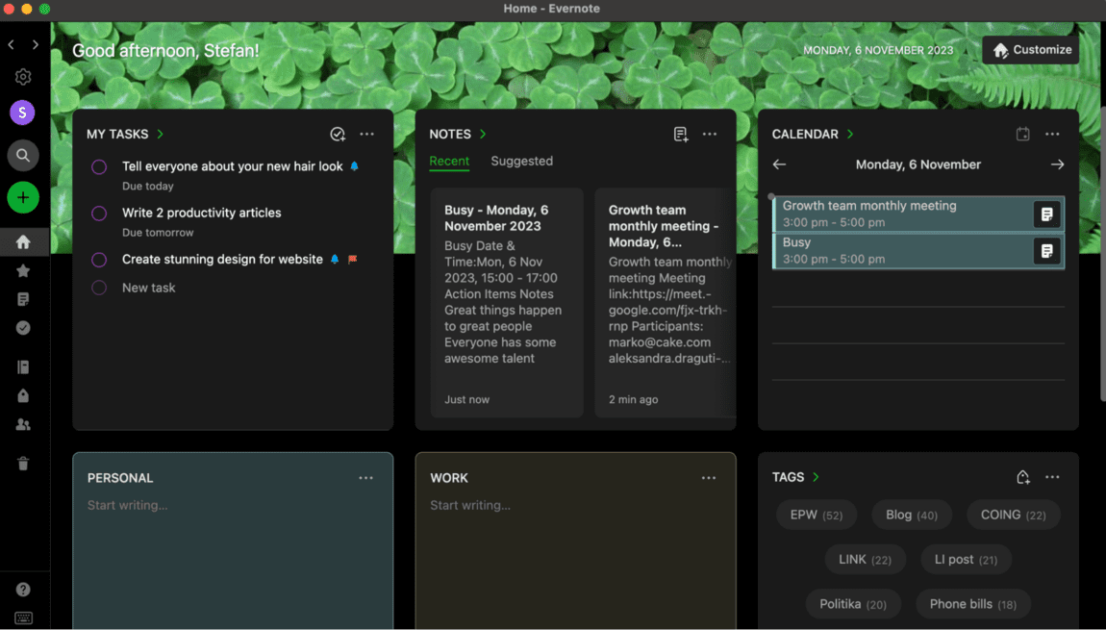Open the Customize button
Image resolution: width=1106 pixels, height=630 pixels.
(x=1031, y=49)
